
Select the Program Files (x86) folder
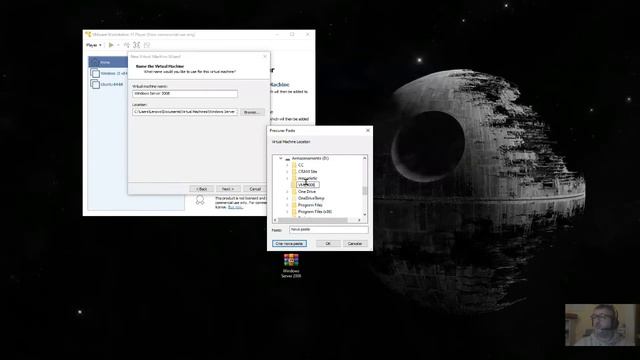[x=315, y=212]
